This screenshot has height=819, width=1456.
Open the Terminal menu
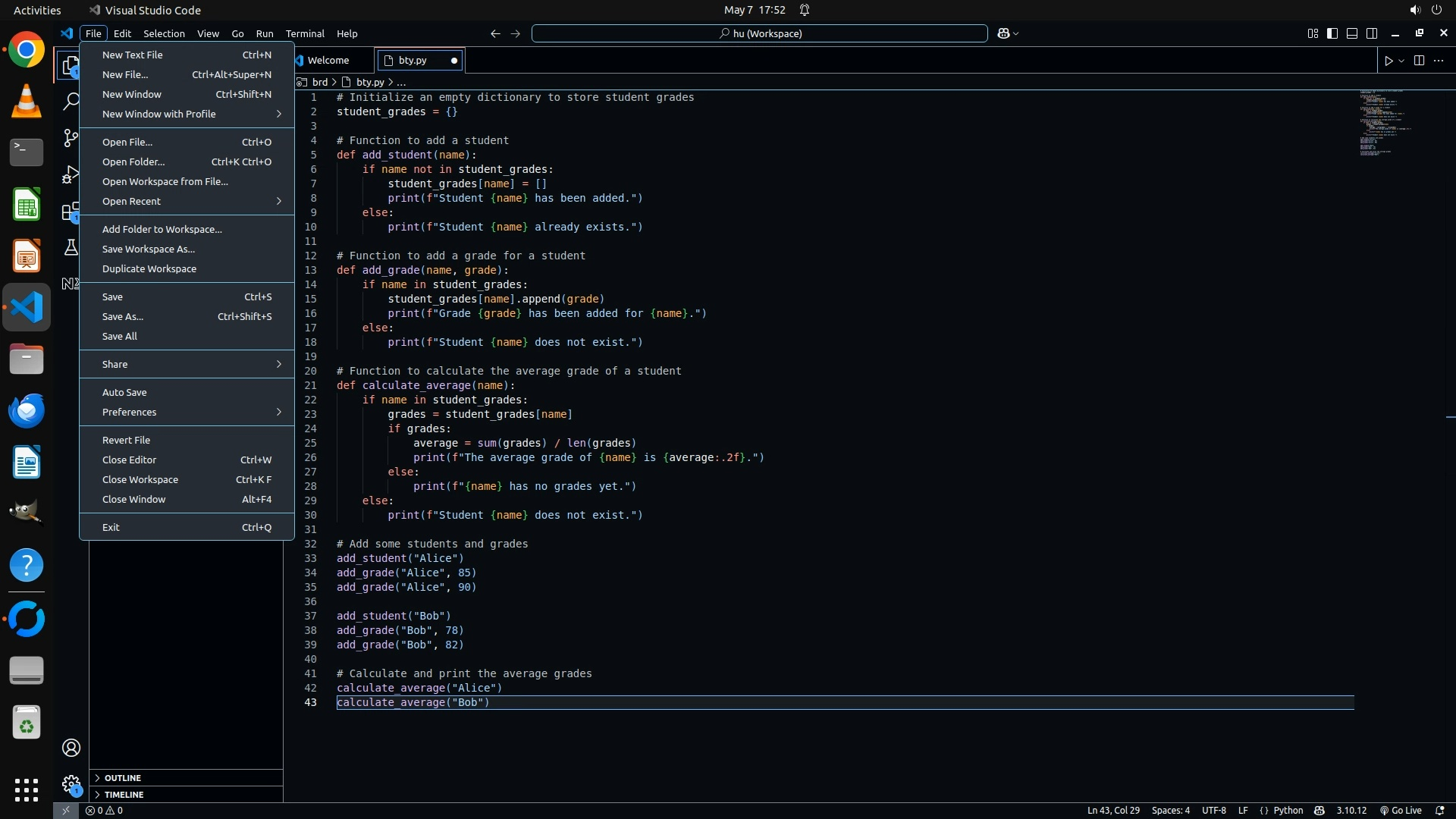coord(305,33)
